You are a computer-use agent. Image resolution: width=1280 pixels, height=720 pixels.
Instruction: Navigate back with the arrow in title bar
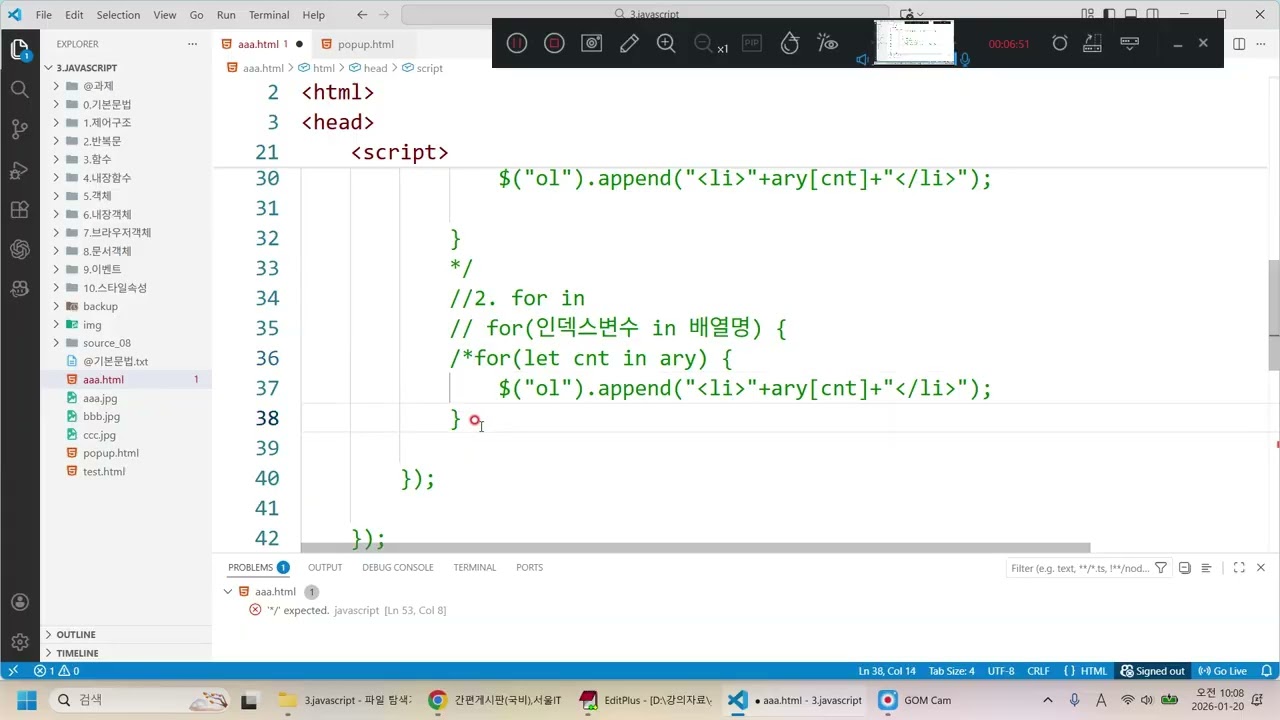coord(362,15)
